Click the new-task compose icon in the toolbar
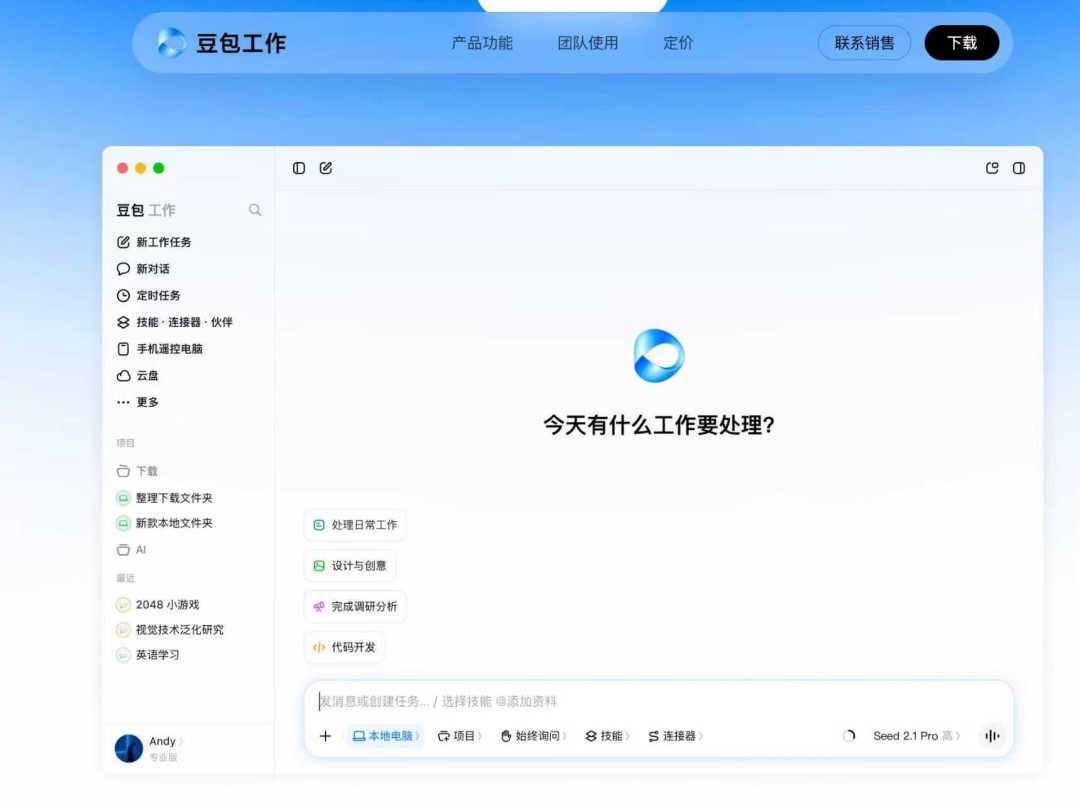 pos(326,168)
